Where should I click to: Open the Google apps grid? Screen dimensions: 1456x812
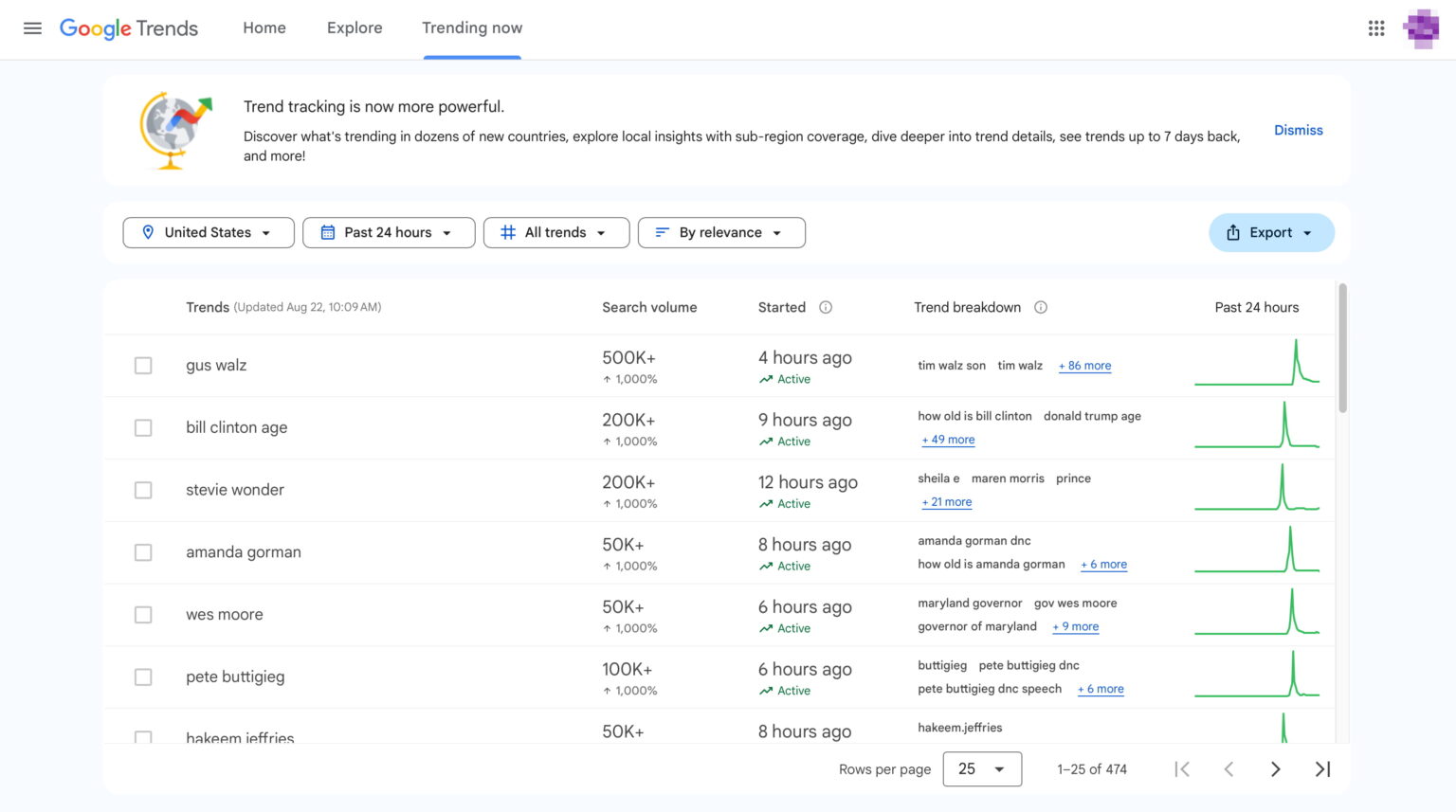tap(1376, 28)
